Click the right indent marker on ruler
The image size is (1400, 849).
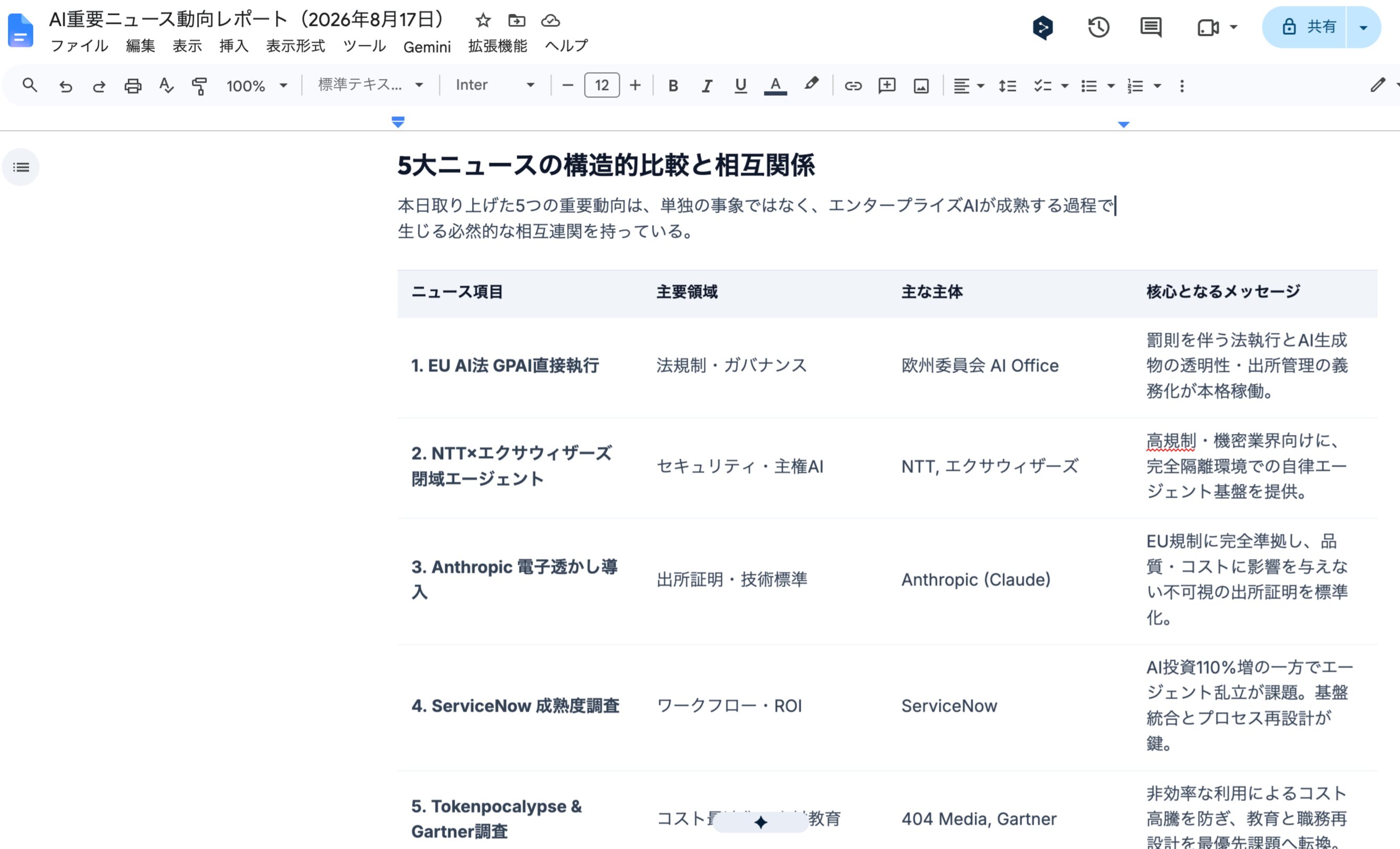pos(1124,124)
